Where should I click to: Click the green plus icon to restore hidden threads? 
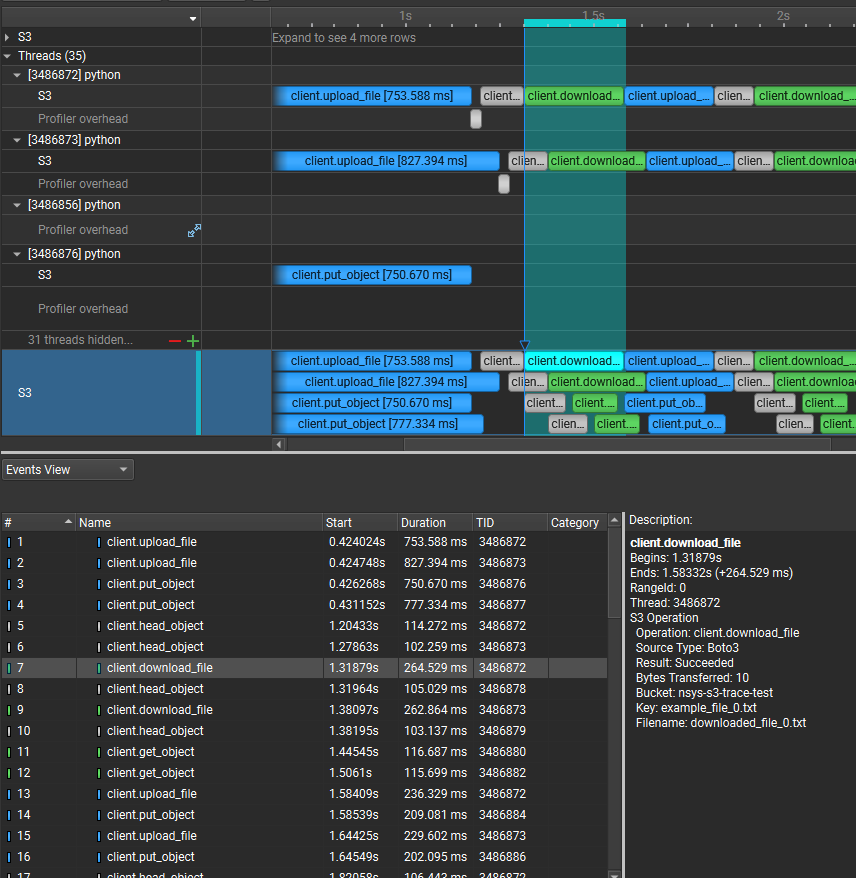(x=192, y=340)
